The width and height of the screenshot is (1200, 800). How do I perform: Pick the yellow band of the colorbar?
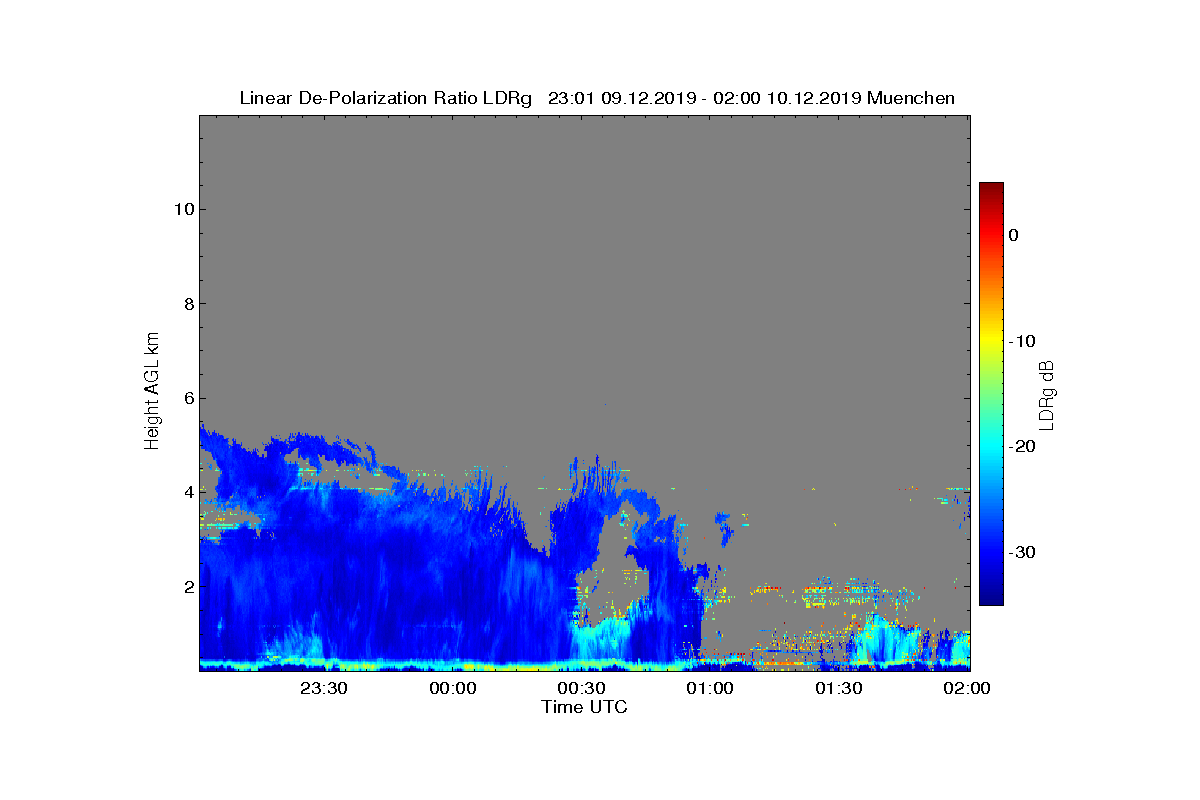(991, 341)
